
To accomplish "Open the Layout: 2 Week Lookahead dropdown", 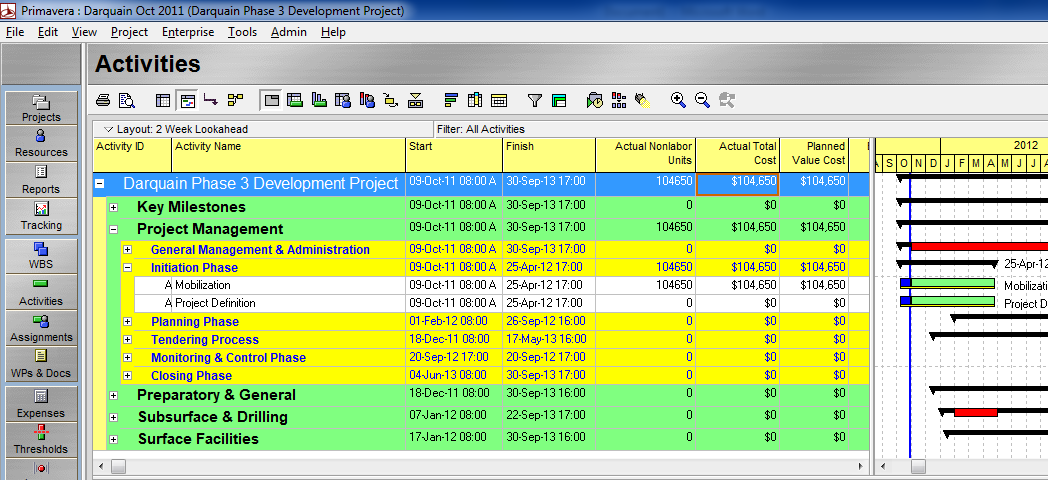I will click(x=265, y=129).
